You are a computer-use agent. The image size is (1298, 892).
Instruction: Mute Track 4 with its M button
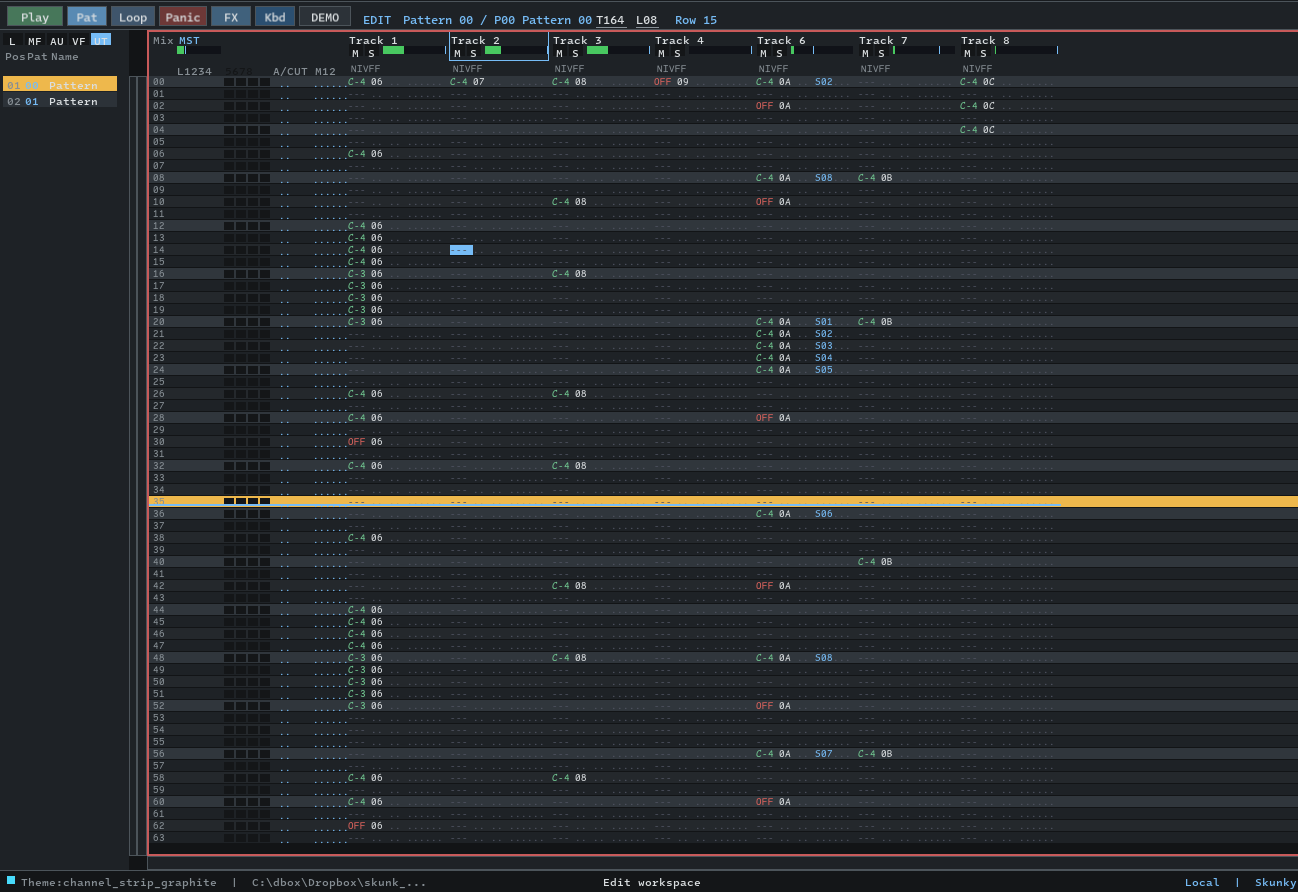click(x=661, y=53)
